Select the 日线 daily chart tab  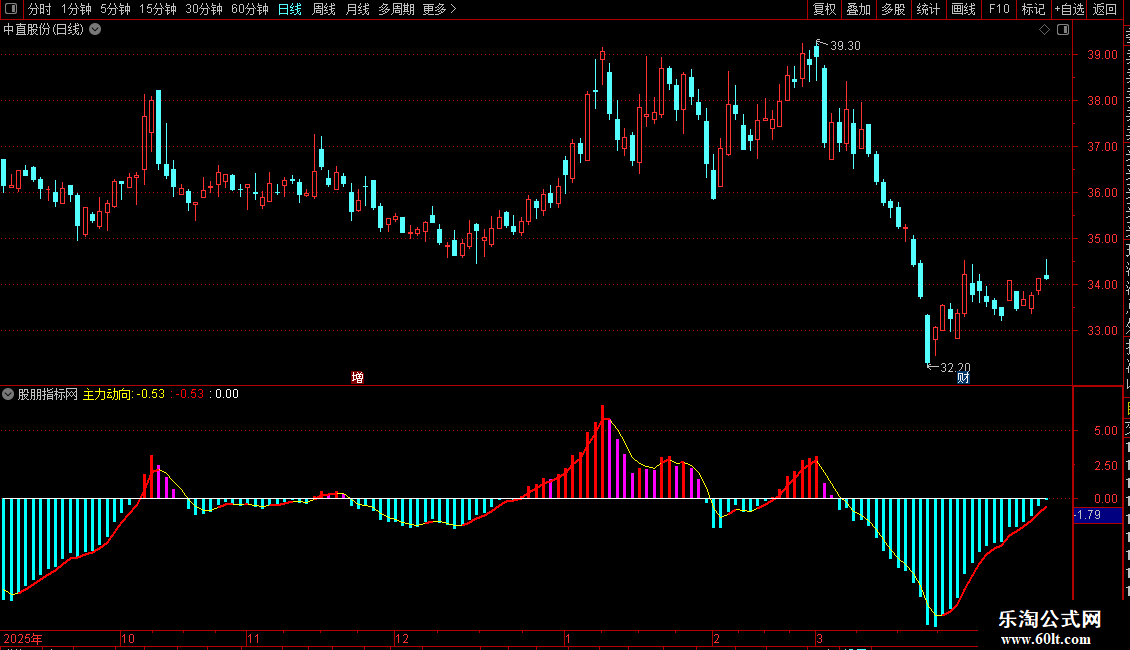(290, 9)
